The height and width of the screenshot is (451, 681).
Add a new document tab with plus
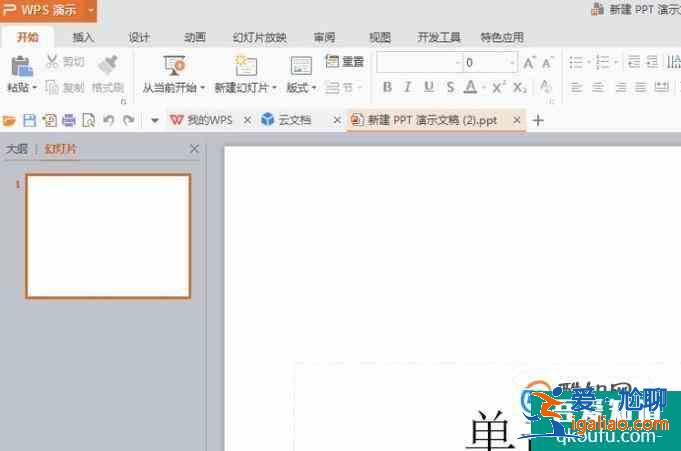click(538, 120)
